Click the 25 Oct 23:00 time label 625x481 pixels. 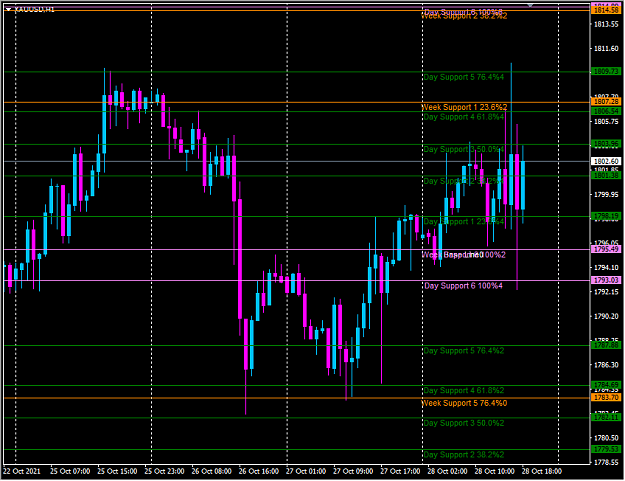tap(164, 471)
